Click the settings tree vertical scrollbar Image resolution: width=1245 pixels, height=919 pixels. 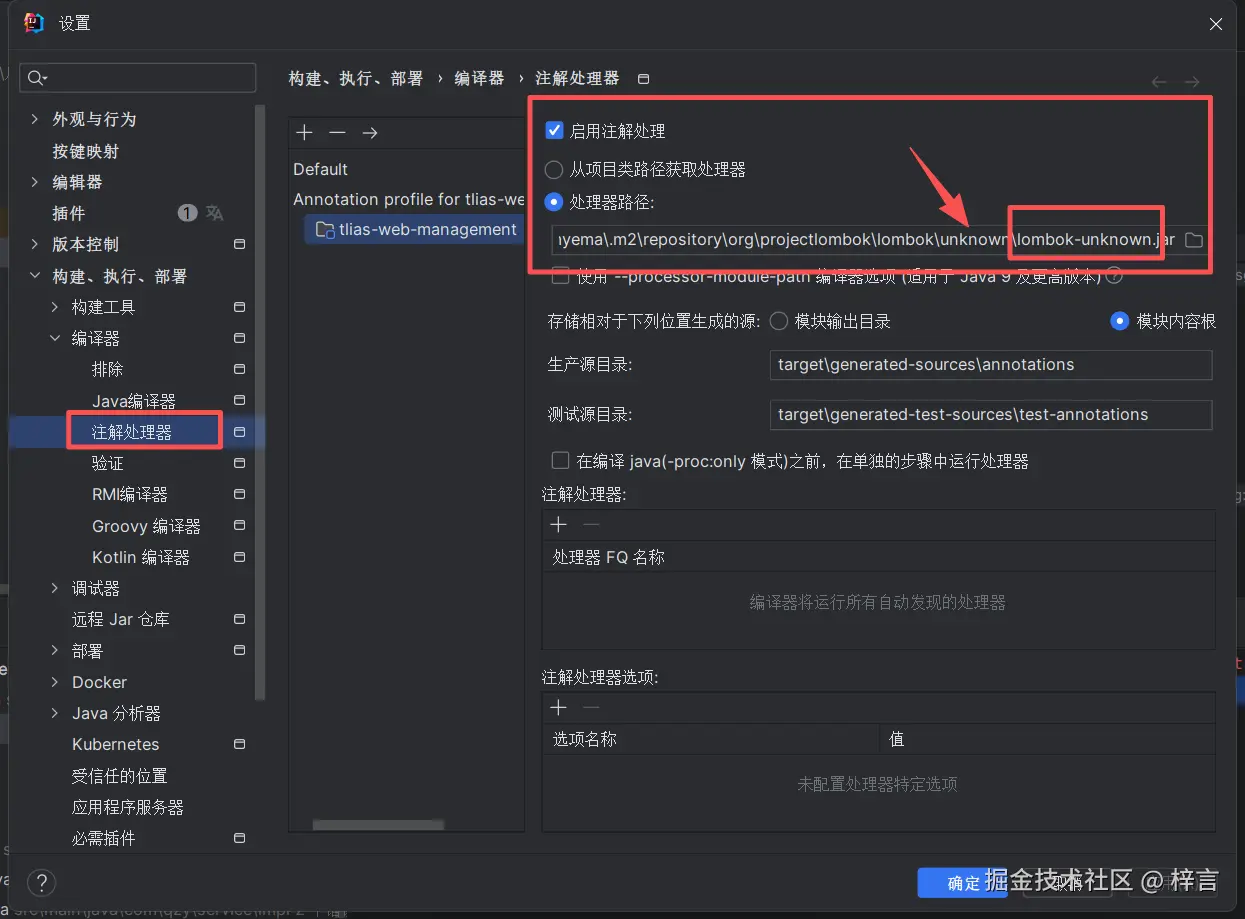click(261, 400)
